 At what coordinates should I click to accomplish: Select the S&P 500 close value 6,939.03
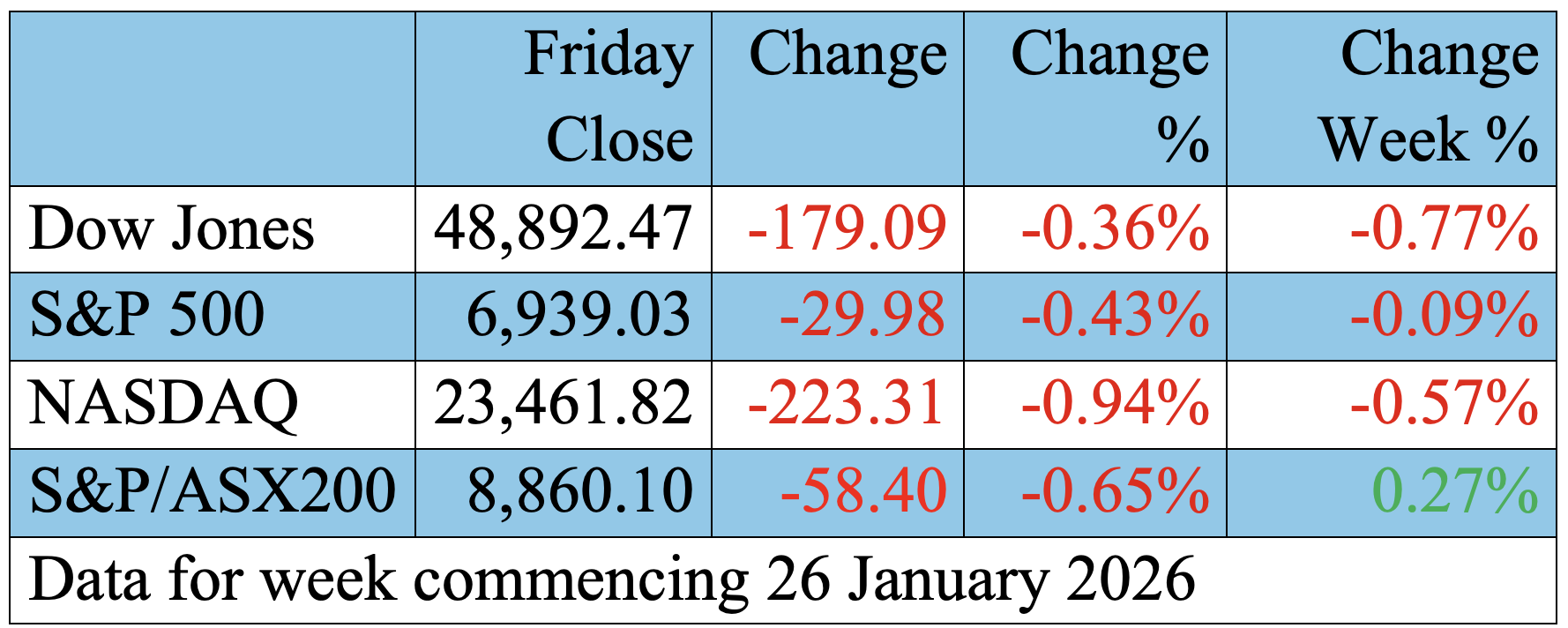click(578, 316)
